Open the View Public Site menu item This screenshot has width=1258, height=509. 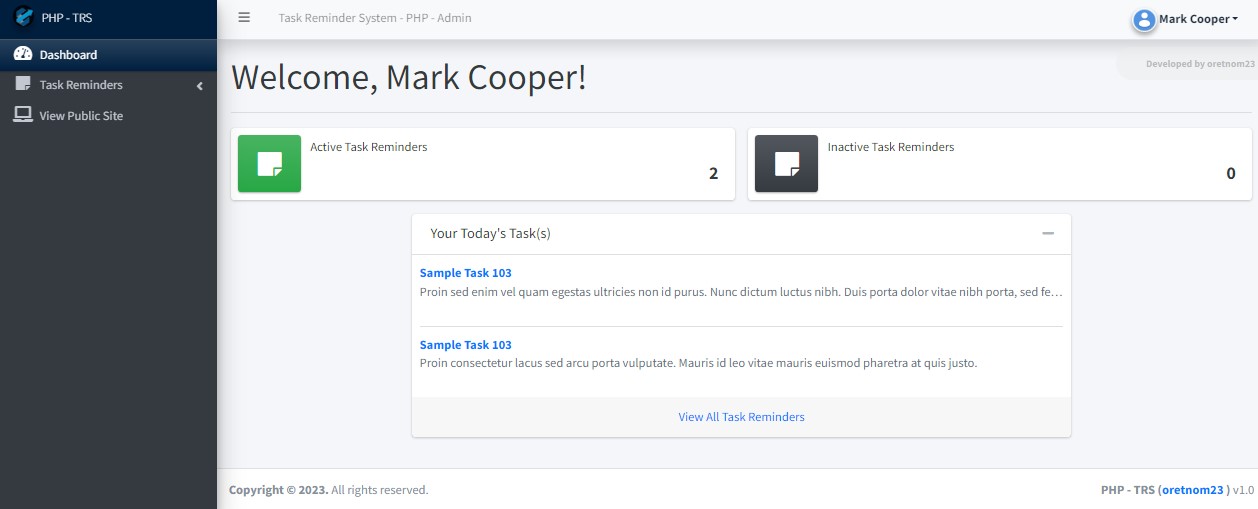(108, 116)
